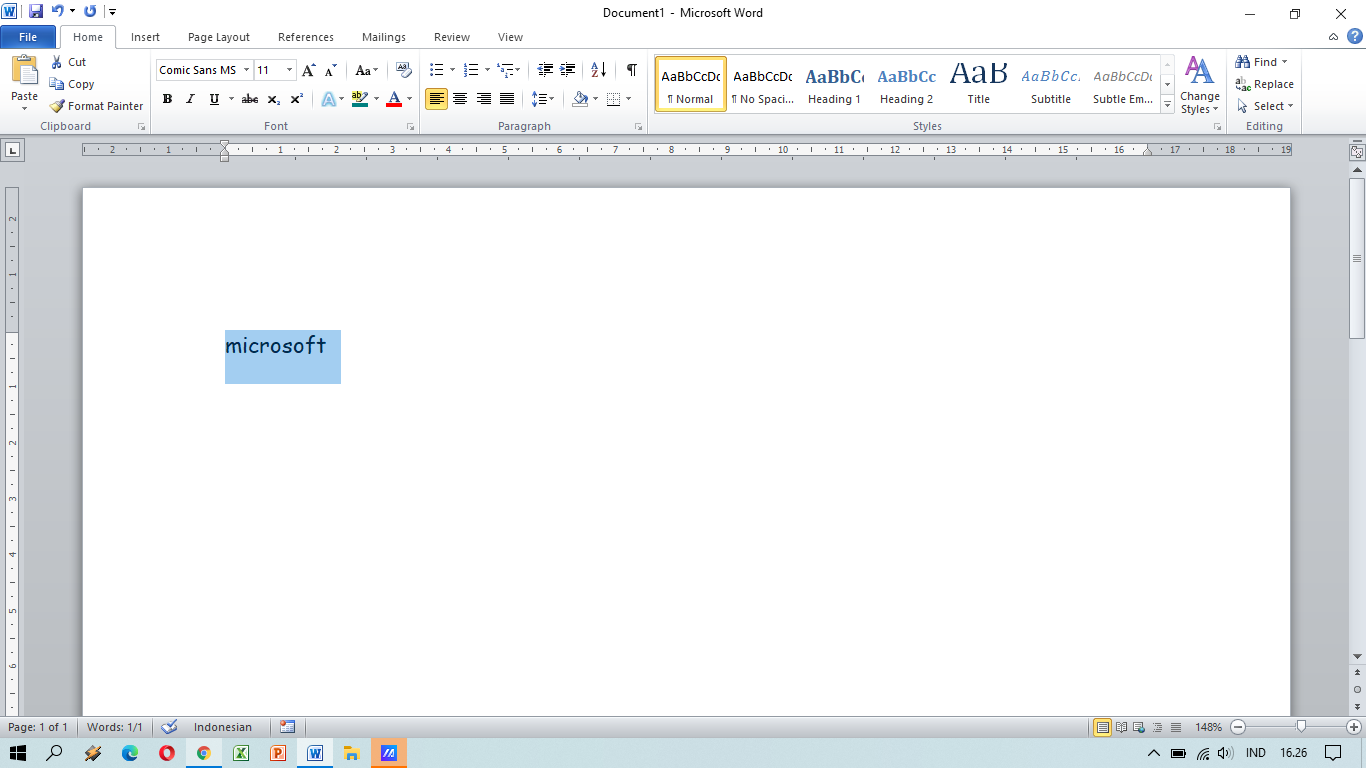Viewport: 1366px width, 768px height.
Task: Open Excel from the Windows taskbar
Action: tap(241, 753)
